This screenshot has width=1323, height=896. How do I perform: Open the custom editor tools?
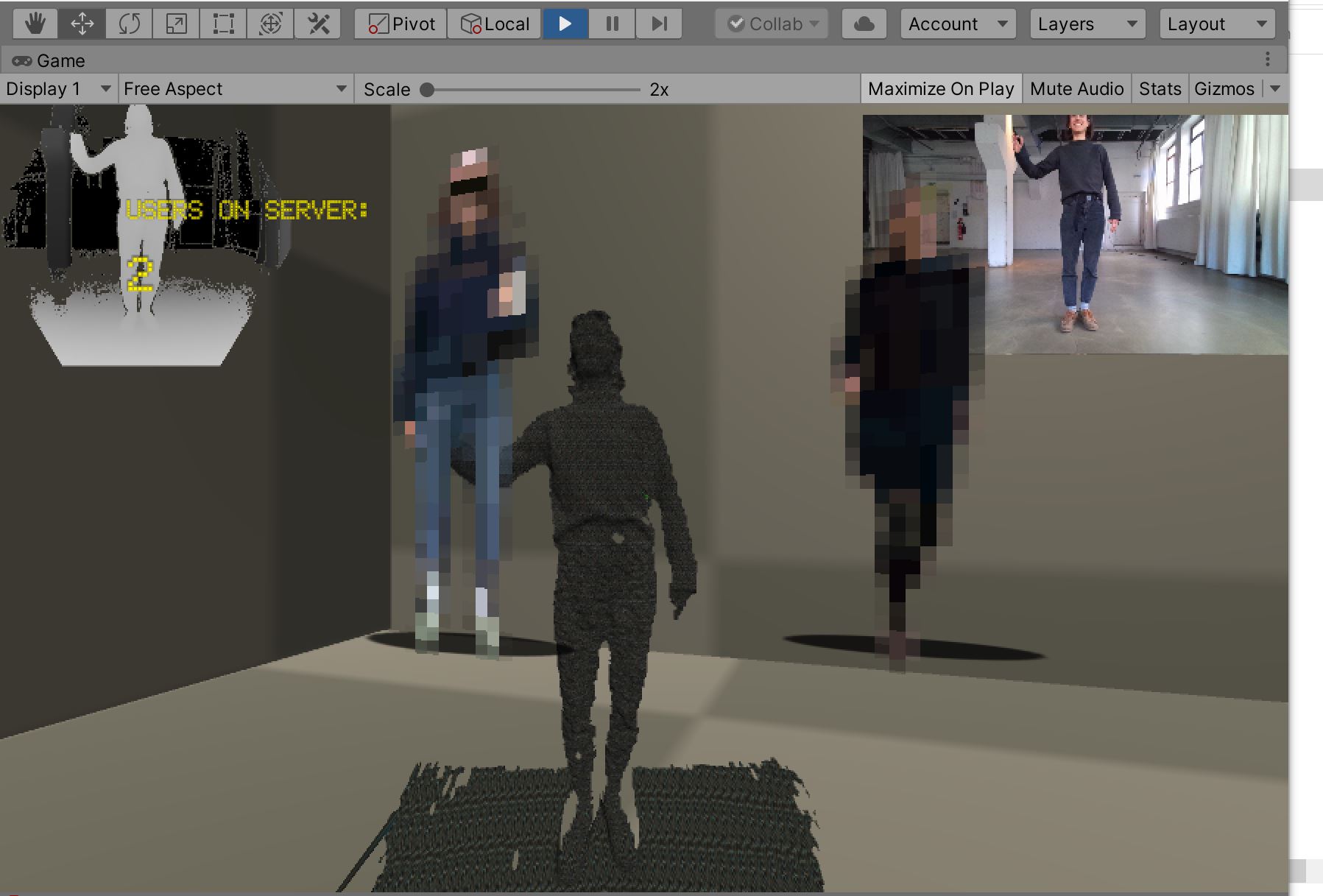pos(317,24)
